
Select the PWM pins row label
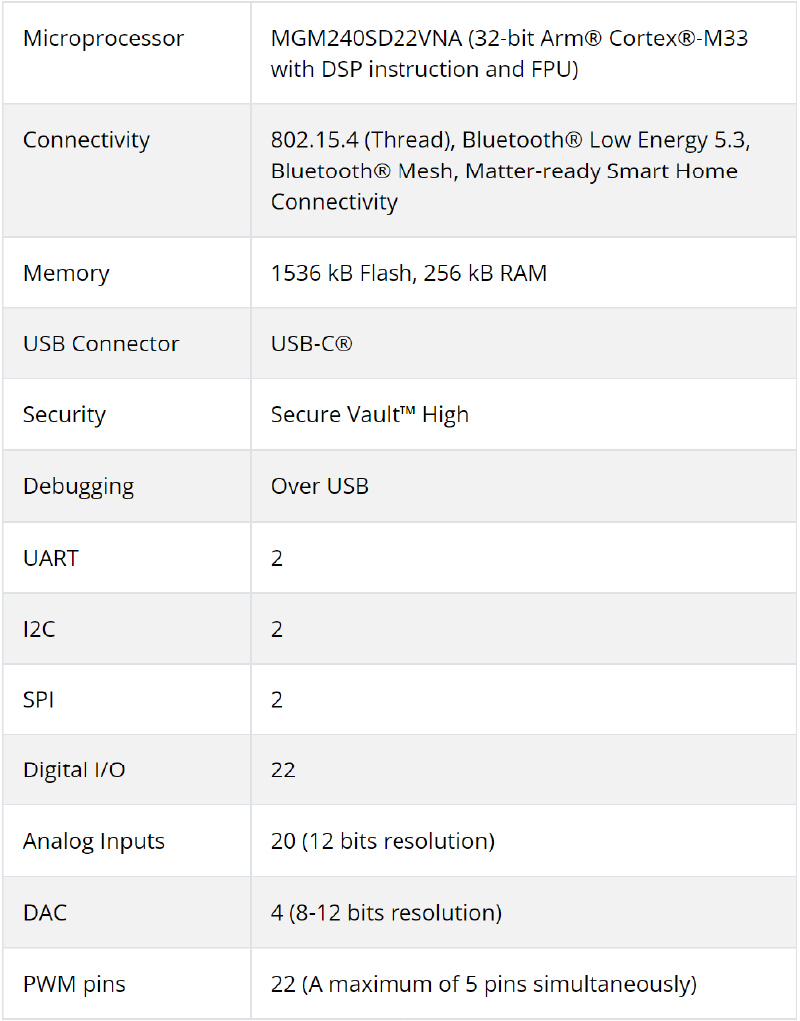[74, 984]
